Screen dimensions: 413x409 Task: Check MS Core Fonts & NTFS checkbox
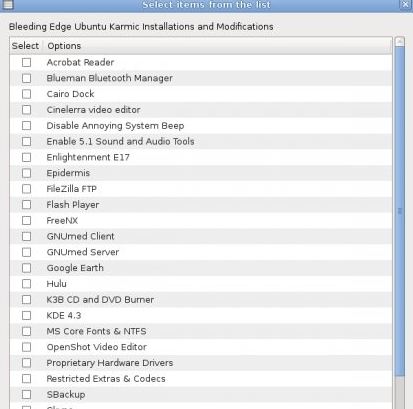tap(26, 331)
